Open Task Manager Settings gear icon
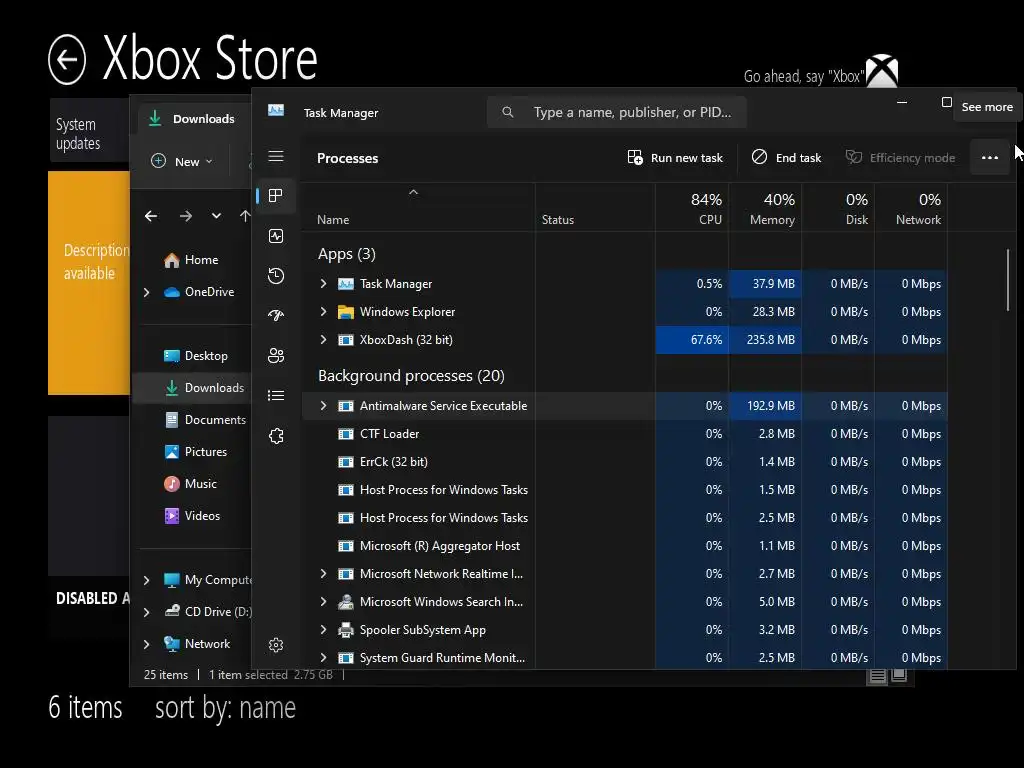The height and width of the screenshot is (768, 1024). [276, 645]
